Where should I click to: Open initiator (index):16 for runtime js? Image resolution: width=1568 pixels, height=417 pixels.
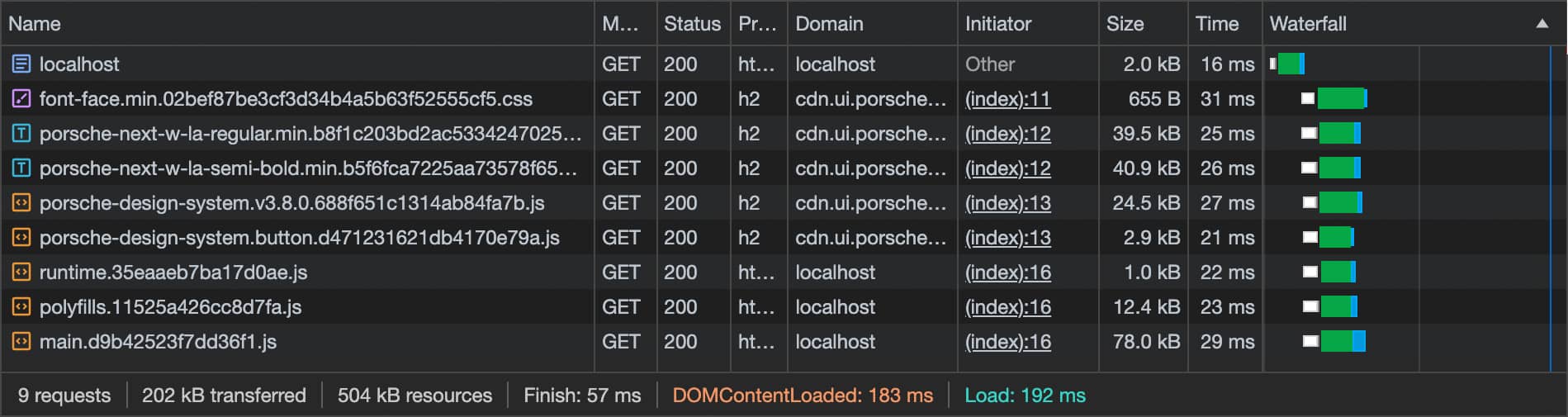[1008, 272]
